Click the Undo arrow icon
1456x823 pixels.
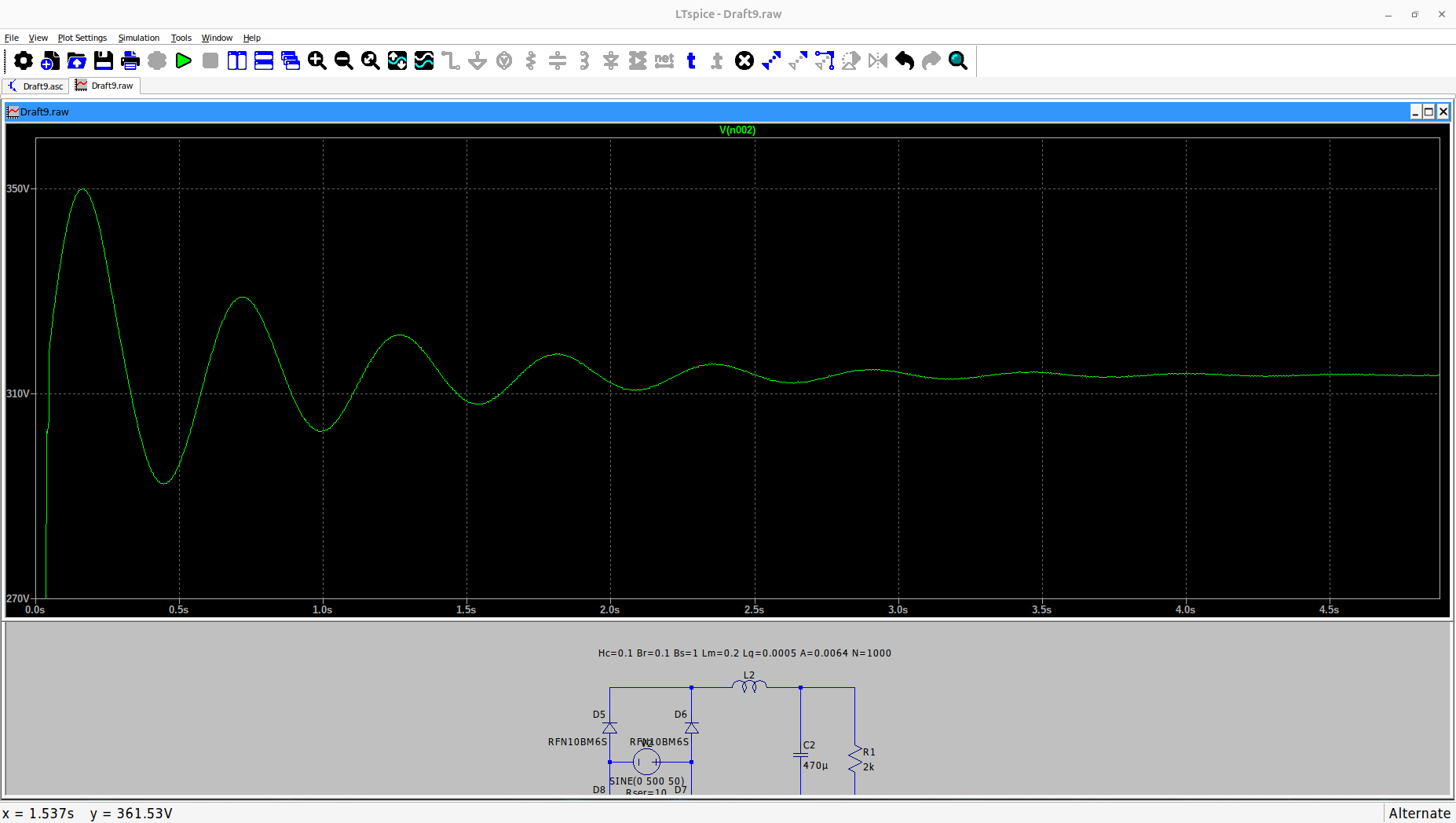click(905, 60)
